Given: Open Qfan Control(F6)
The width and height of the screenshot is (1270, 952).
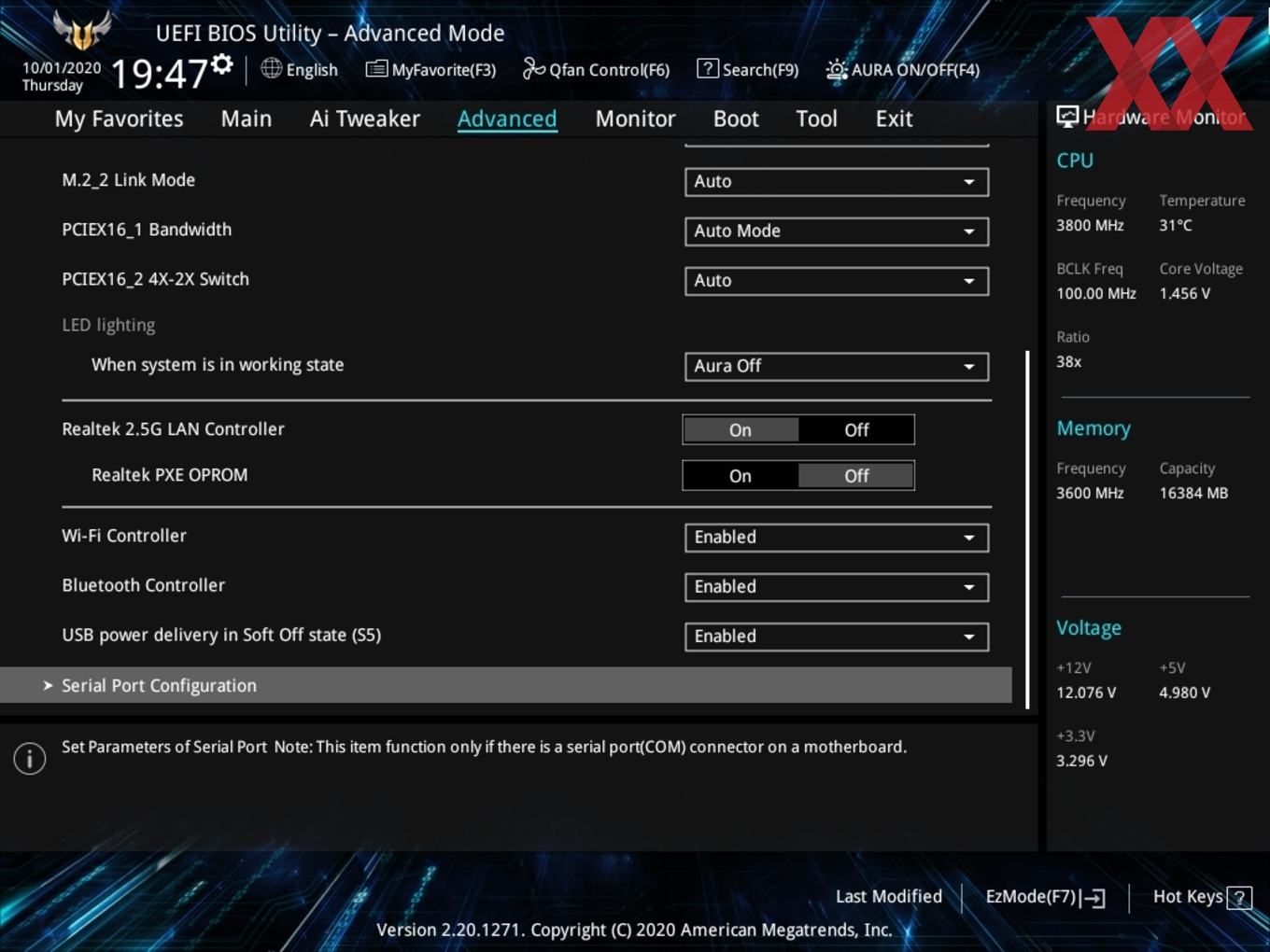Looking at the screenshot, I should point(596,69).
